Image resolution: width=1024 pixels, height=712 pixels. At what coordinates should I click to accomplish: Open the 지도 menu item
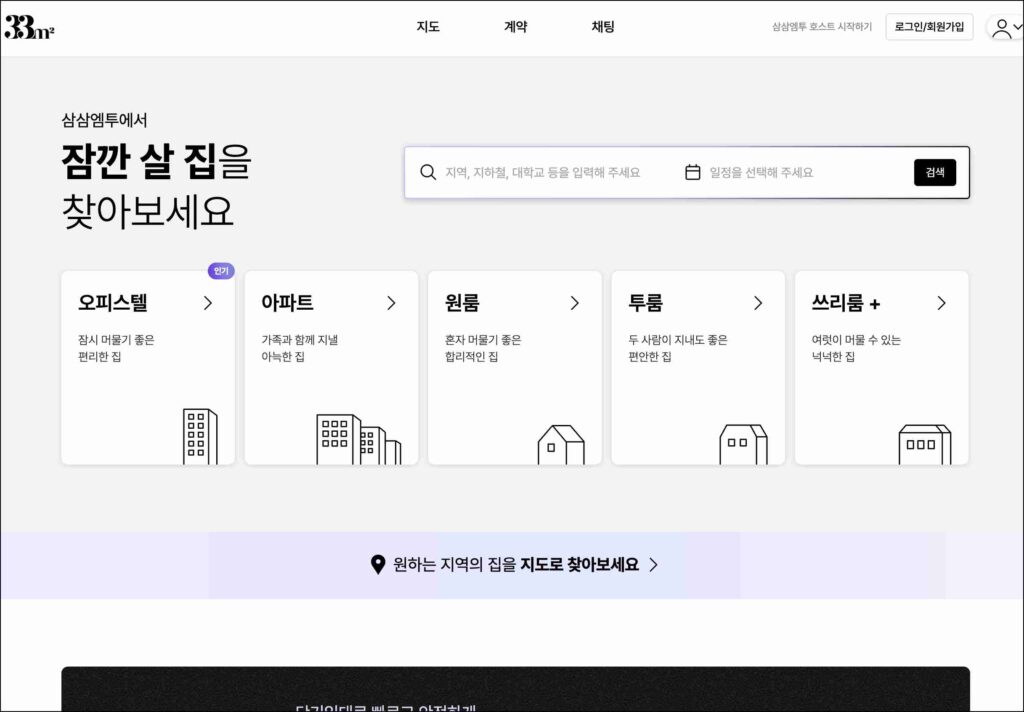point(428,27)
